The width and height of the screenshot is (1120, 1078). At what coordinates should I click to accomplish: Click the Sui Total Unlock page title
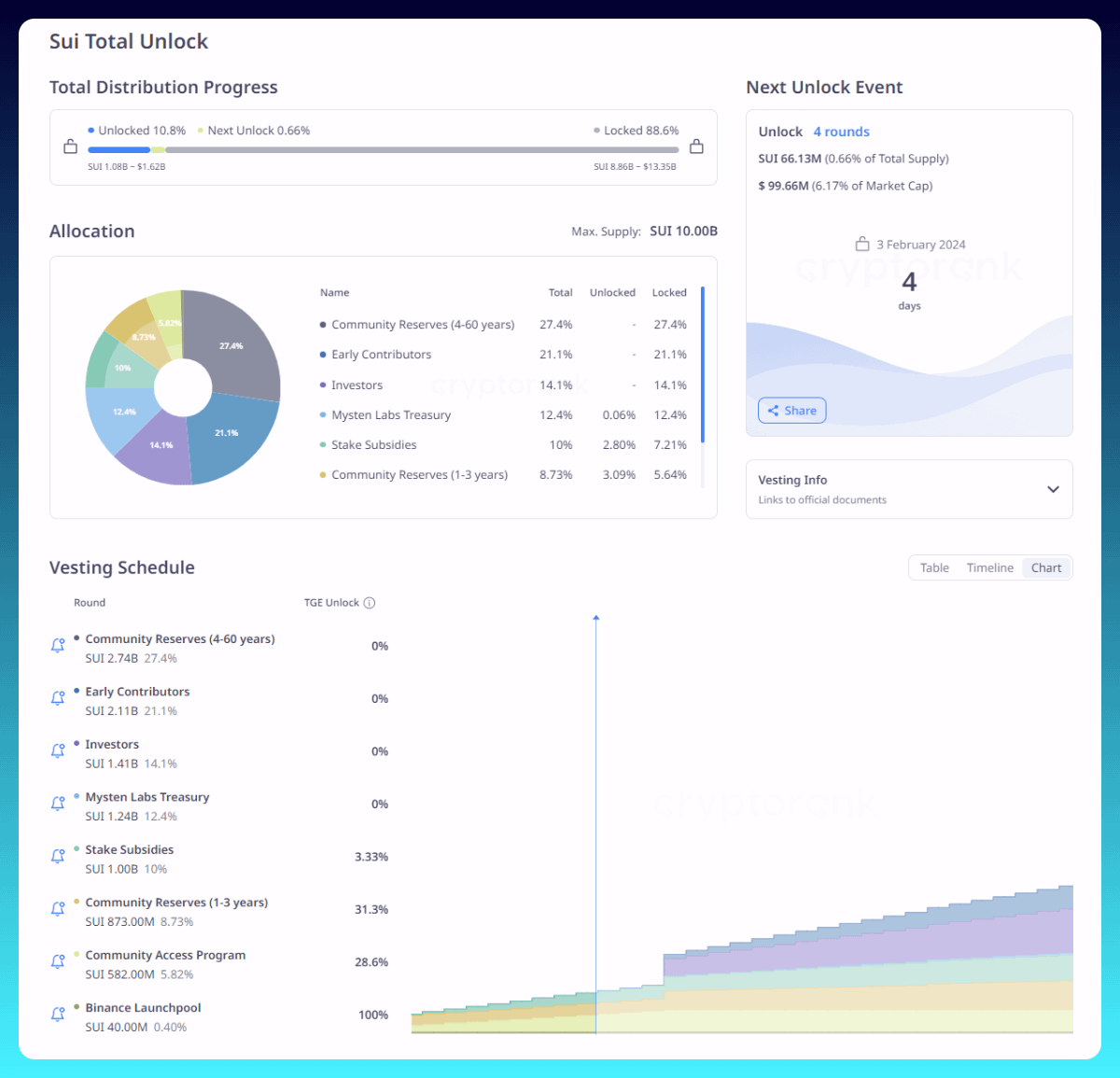point(129,42)
